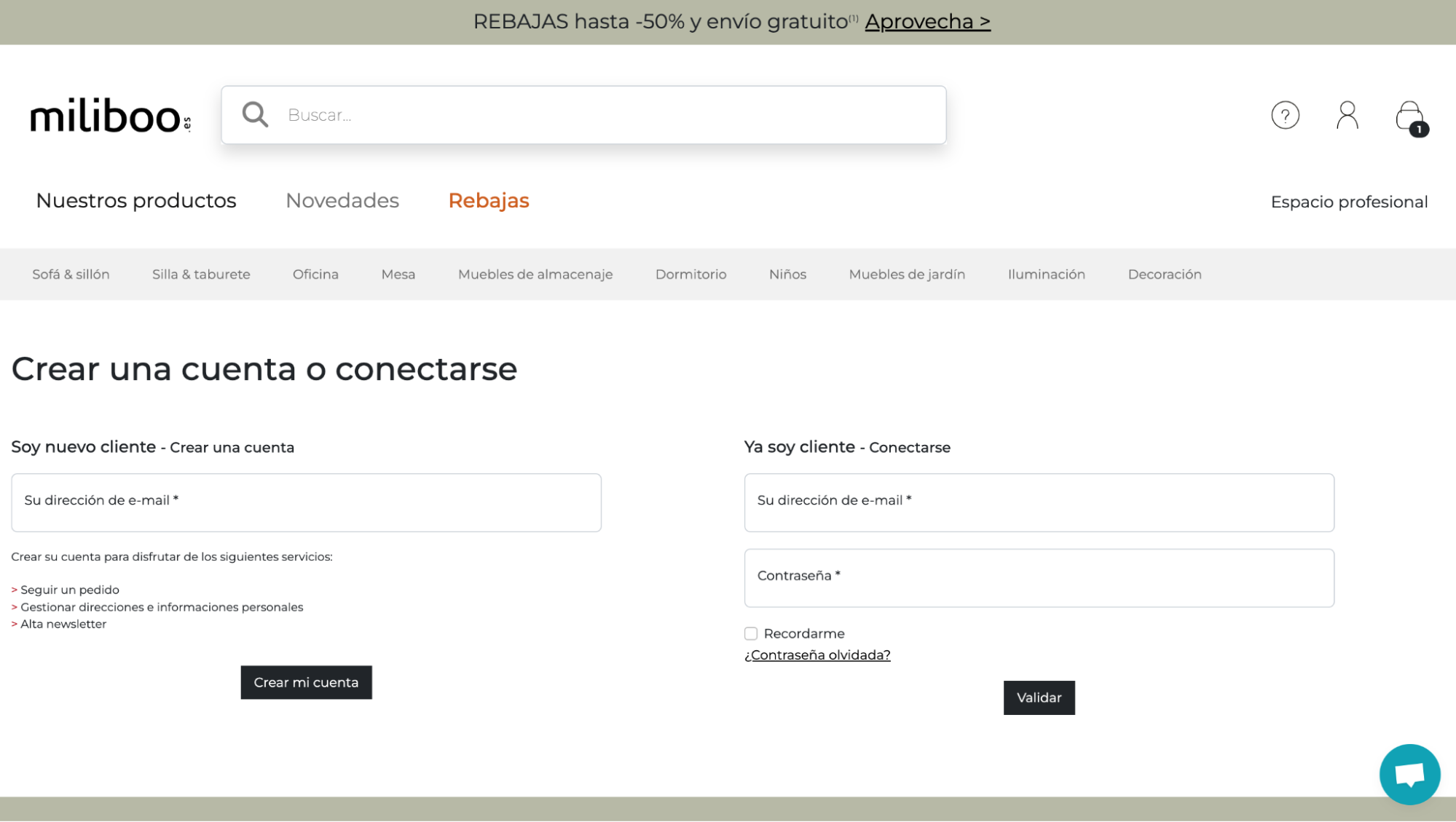This screenshot has width=1456, height=822.
Task: Click ¿Contraseña olvidada? link
Action: click(x=817, y=655)
